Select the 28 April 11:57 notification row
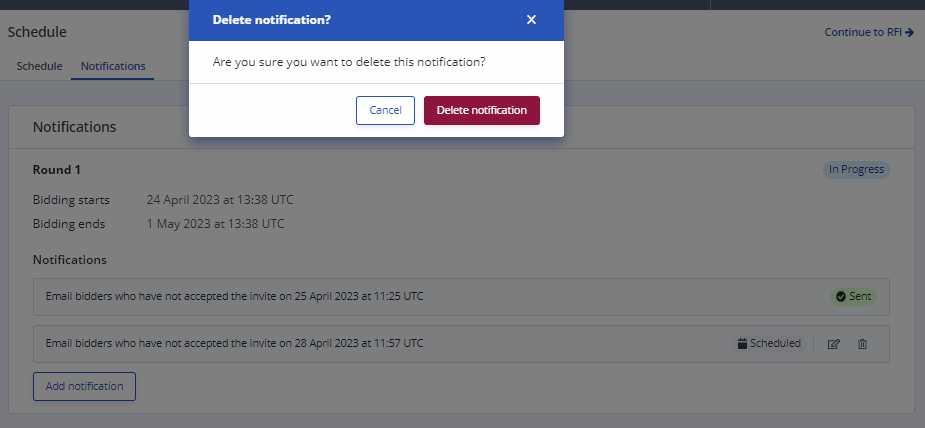The image size is (925, 428). [461, 344]
